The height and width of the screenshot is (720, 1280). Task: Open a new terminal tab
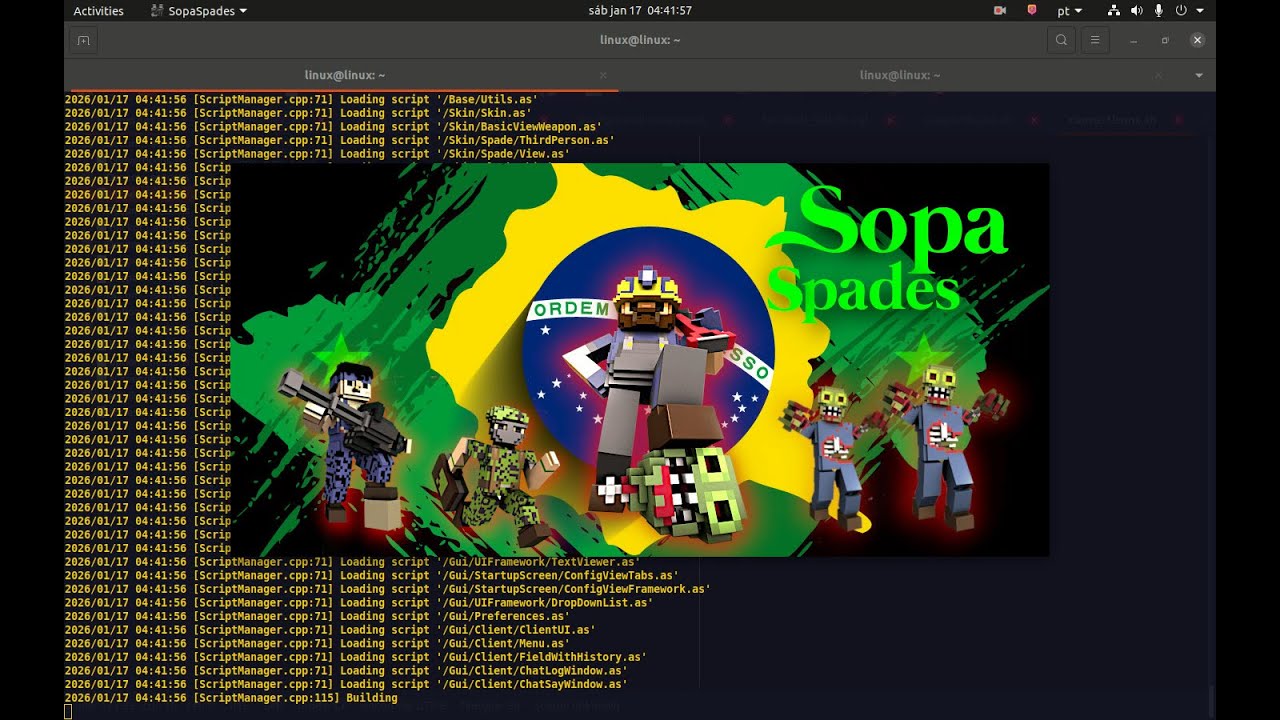(x=83, y=40)
